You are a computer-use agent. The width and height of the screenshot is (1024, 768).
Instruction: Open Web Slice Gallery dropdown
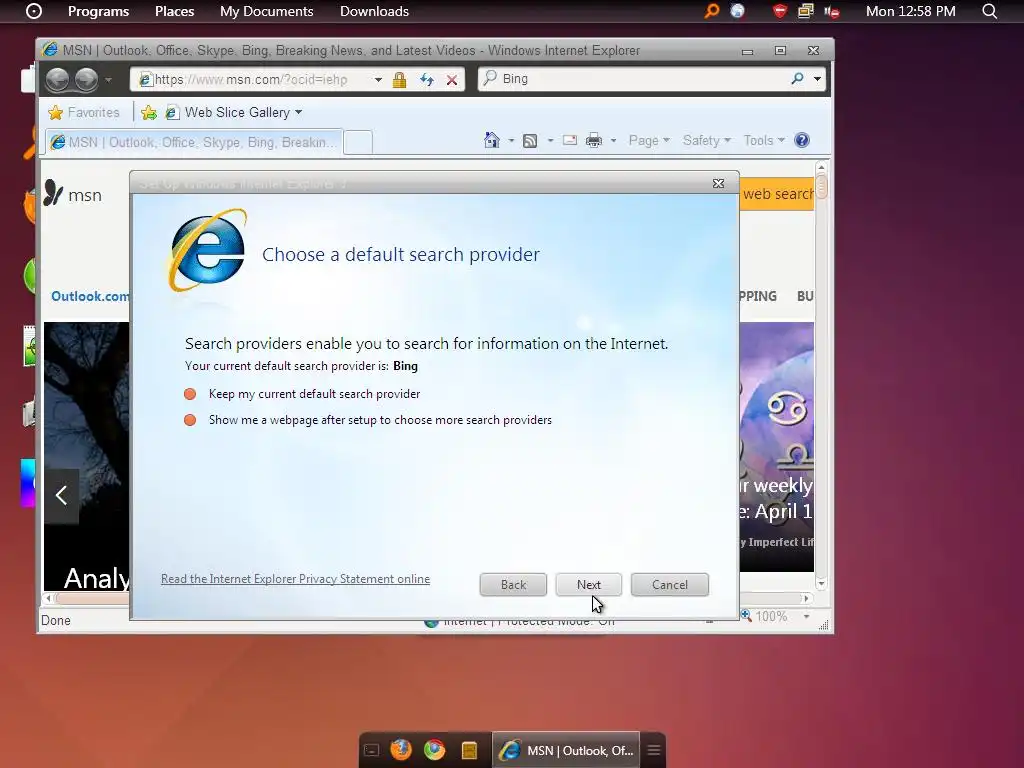pyautogui.click(x=234, y=112)
